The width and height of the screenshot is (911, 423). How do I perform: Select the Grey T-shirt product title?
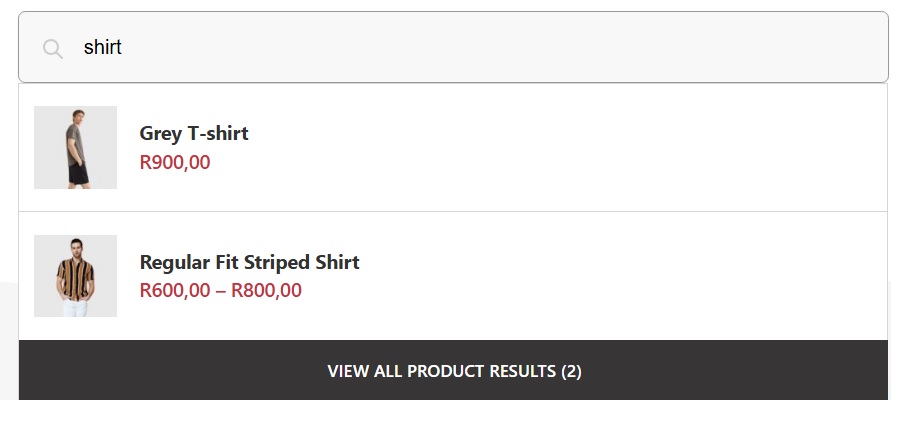tap(194, 133)
